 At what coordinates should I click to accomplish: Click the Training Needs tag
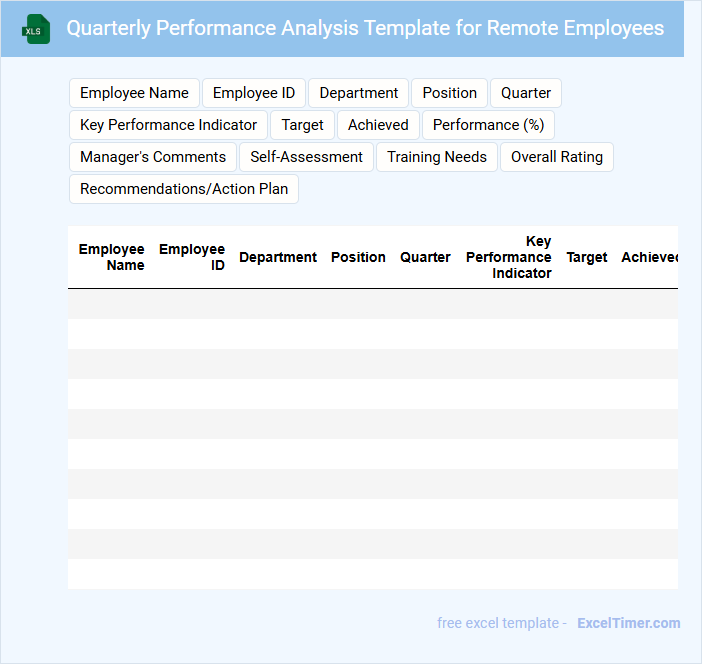point(437,157)
